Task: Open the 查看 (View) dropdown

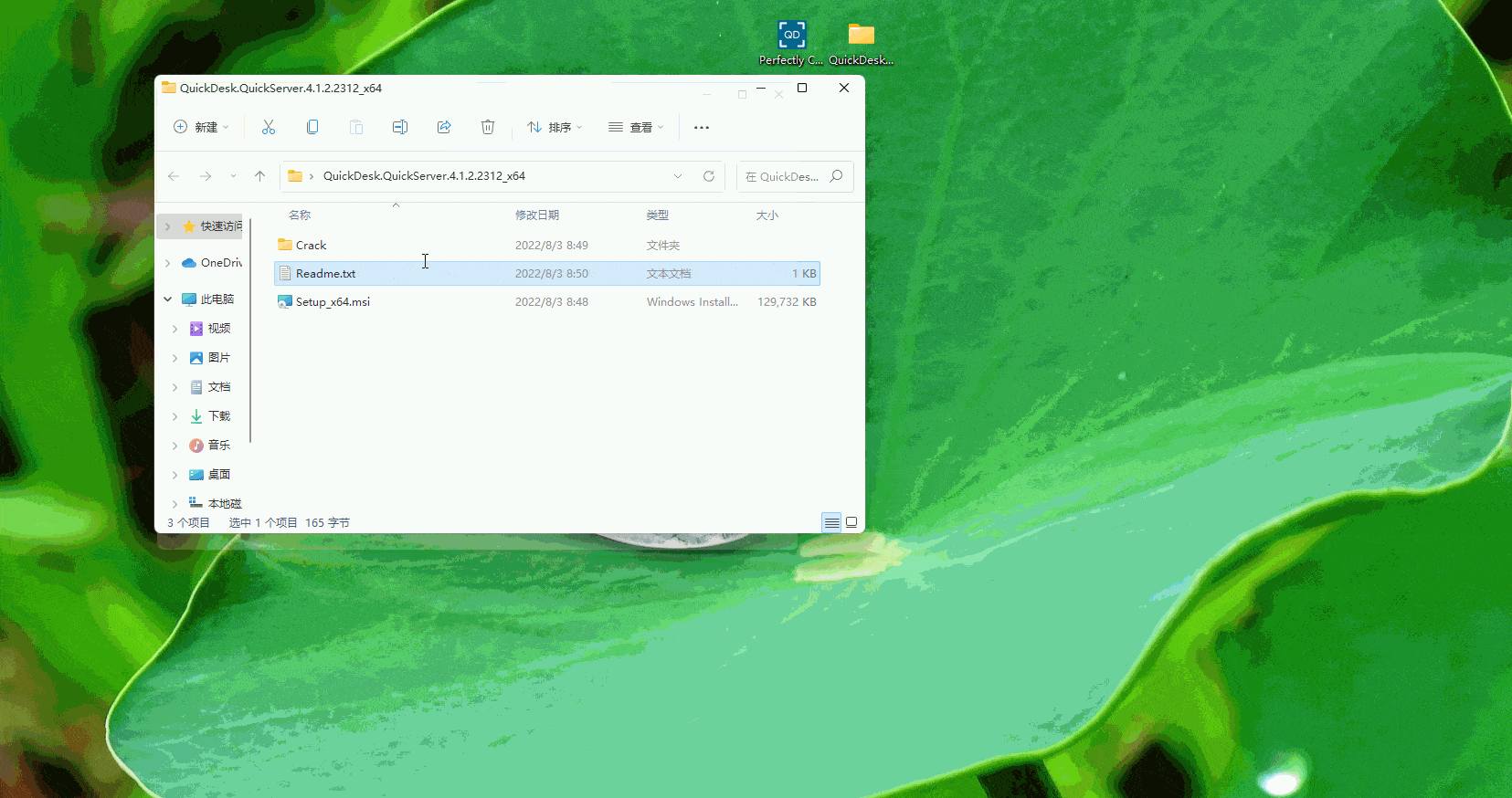Action: click(x=637, y=128)
